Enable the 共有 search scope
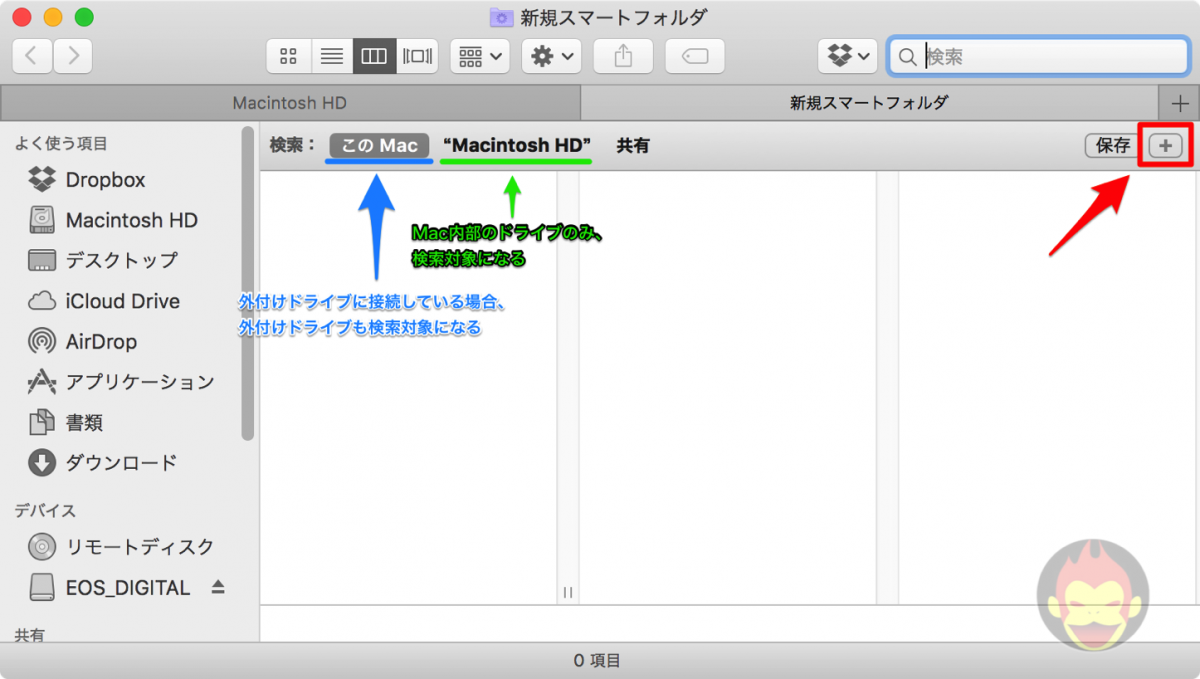The height and width of the screenshot is (679, 1200). (634, 145)
